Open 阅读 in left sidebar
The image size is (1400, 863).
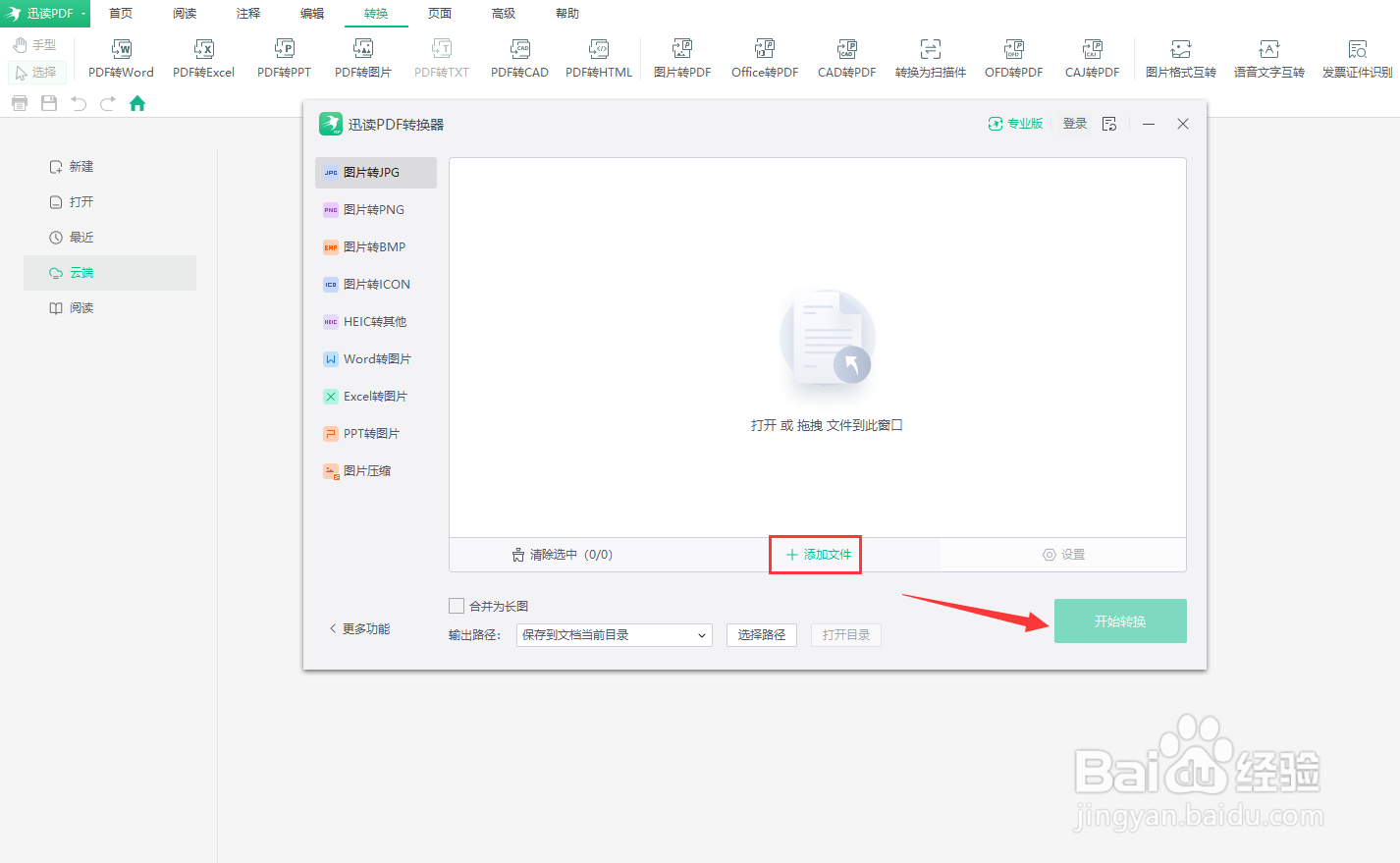[x=110, y=308]
